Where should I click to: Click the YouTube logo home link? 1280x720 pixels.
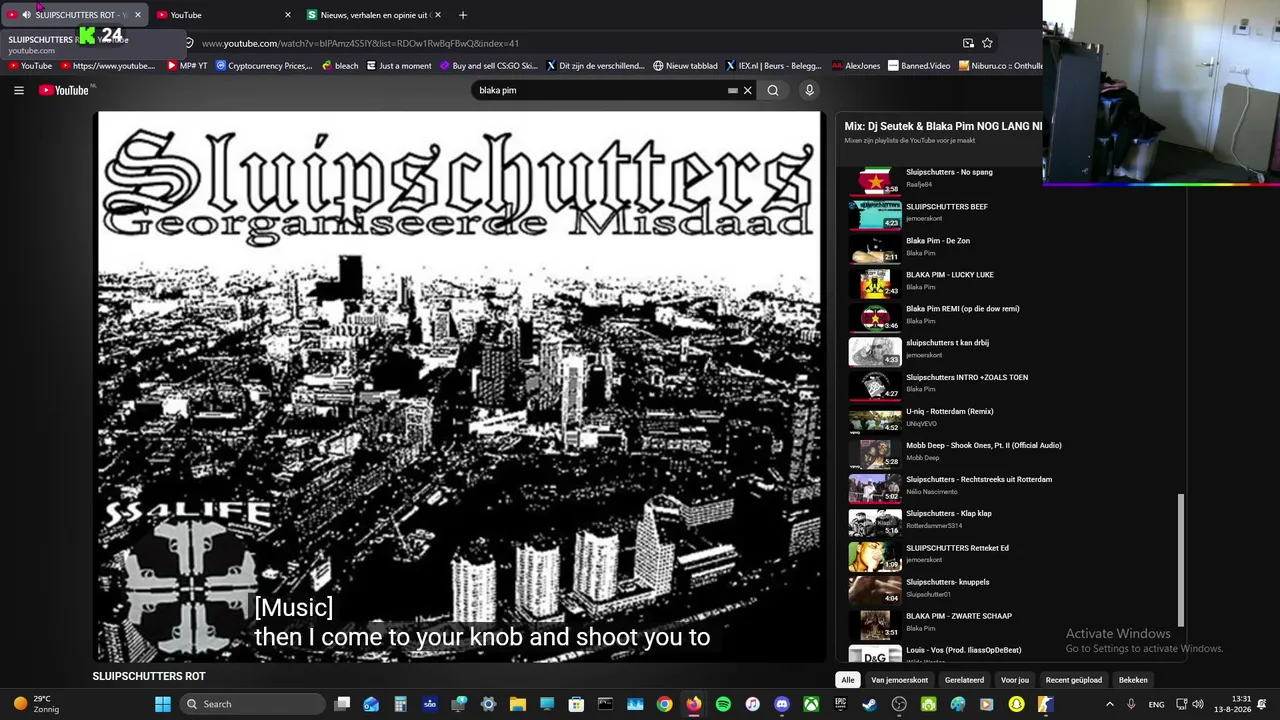[64, 90]
